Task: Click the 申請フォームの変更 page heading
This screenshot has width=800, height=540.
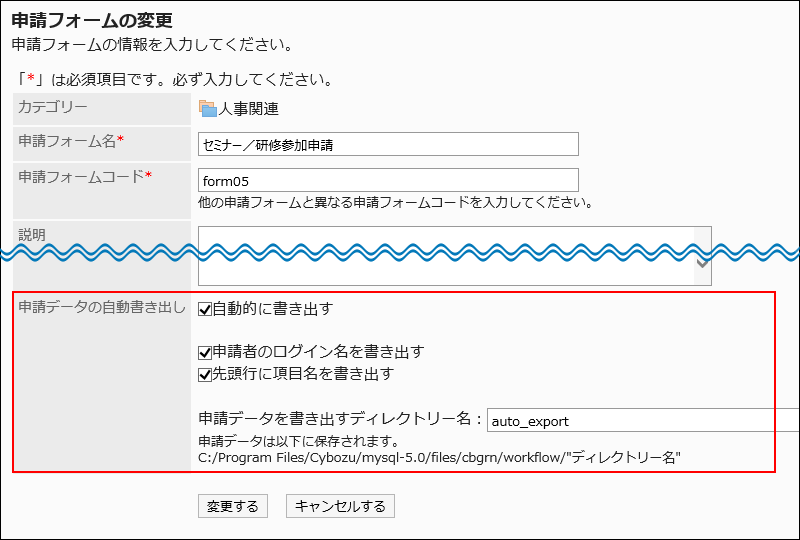Action: click(92, 20)
